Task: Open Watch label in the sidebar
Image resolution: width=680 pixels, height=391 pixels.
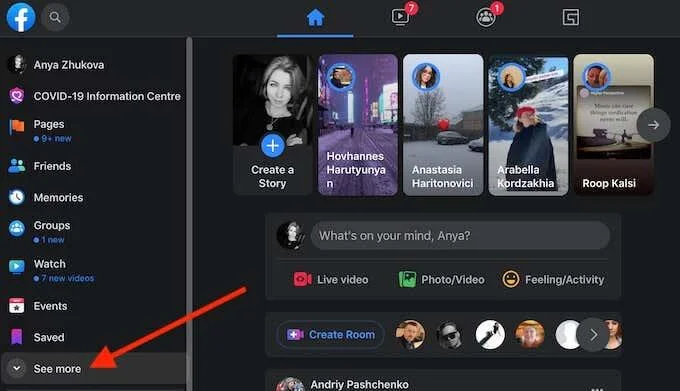Action: click(49, 264)
